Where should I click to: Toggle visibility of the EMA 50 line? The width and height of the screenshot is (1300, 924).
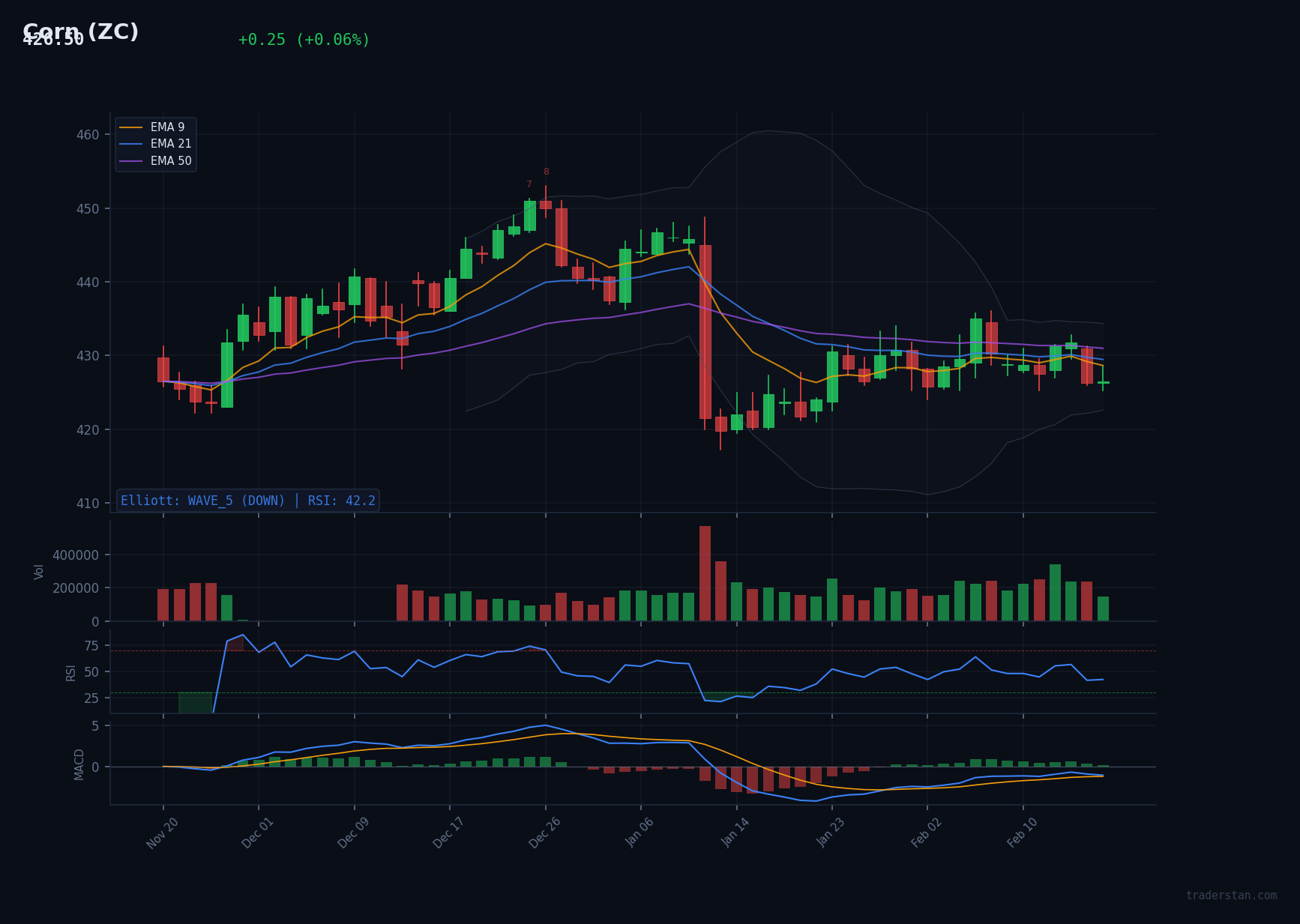click(x=170, y=161)
